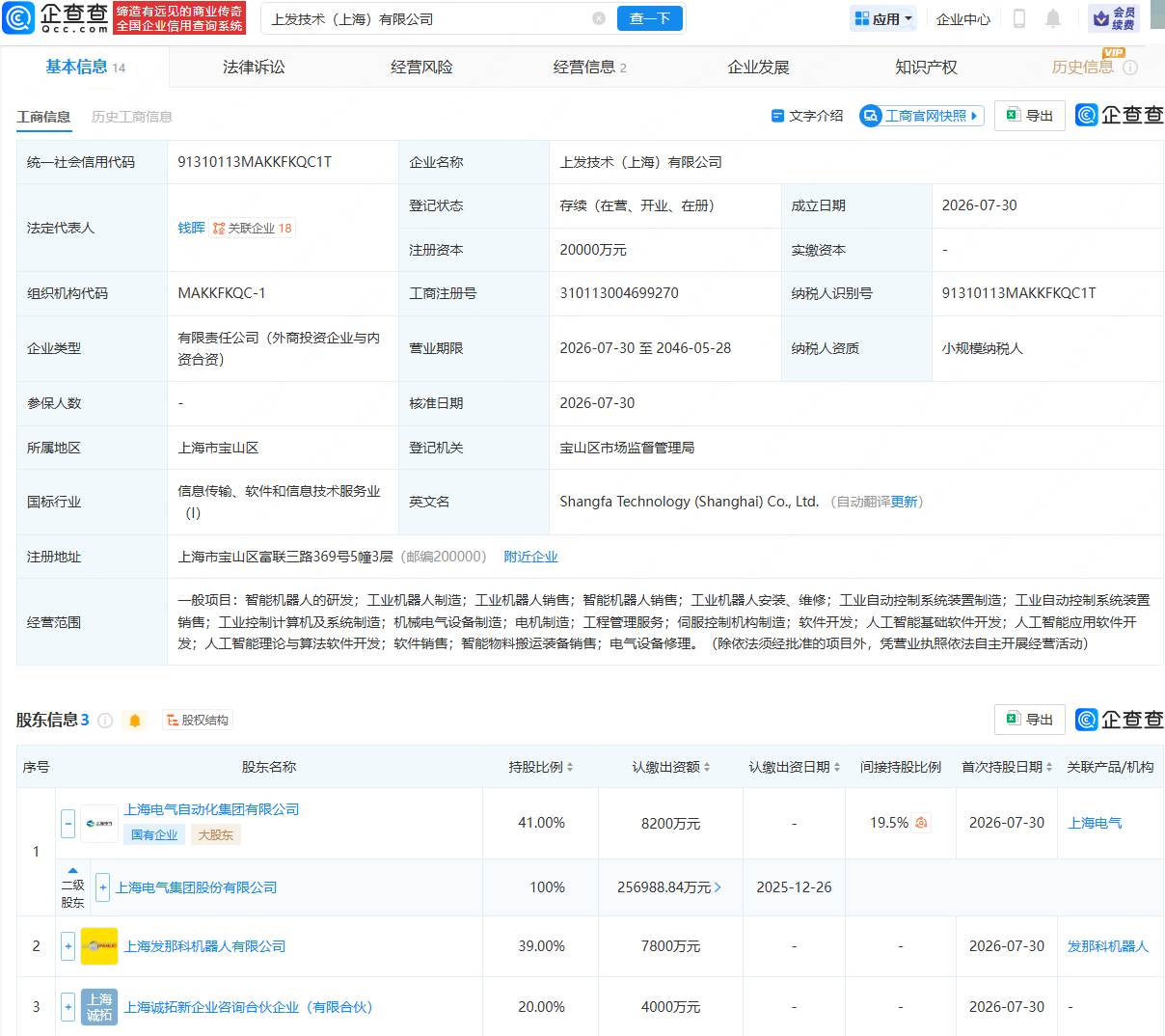Click the shareholder alert bell icon

pyautogui.click(x=135, y=721)
